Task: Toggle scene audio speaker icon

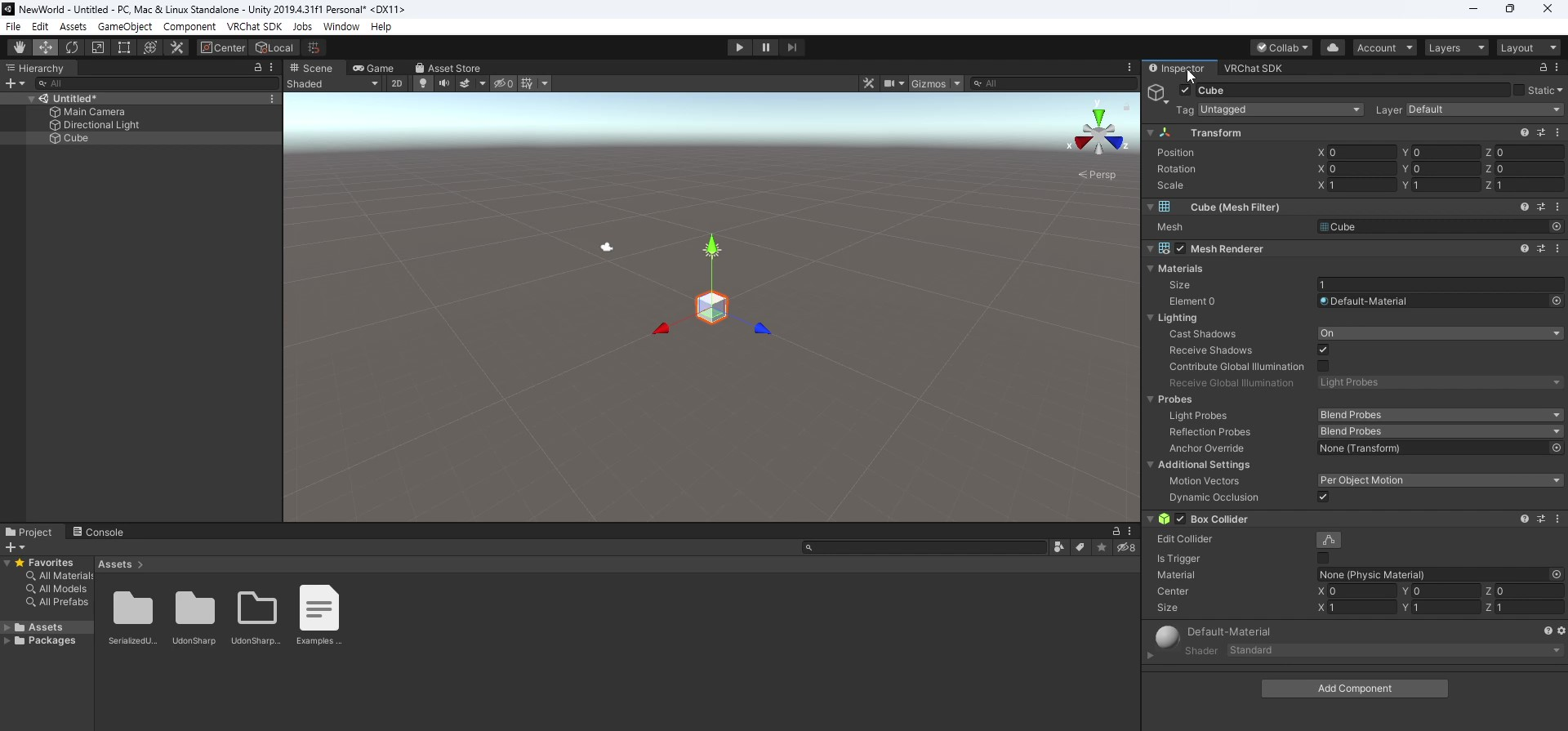Action: pyautogui.click(x=443, y=83)
